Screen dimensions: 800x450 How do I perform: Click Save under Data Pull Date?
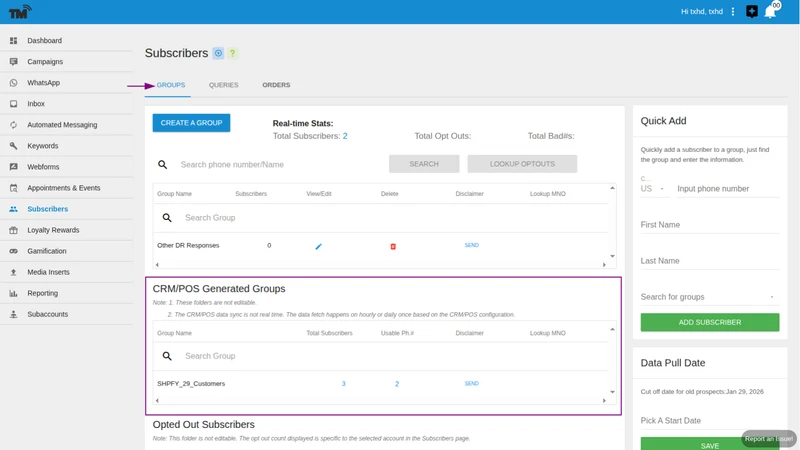[710, 445]
